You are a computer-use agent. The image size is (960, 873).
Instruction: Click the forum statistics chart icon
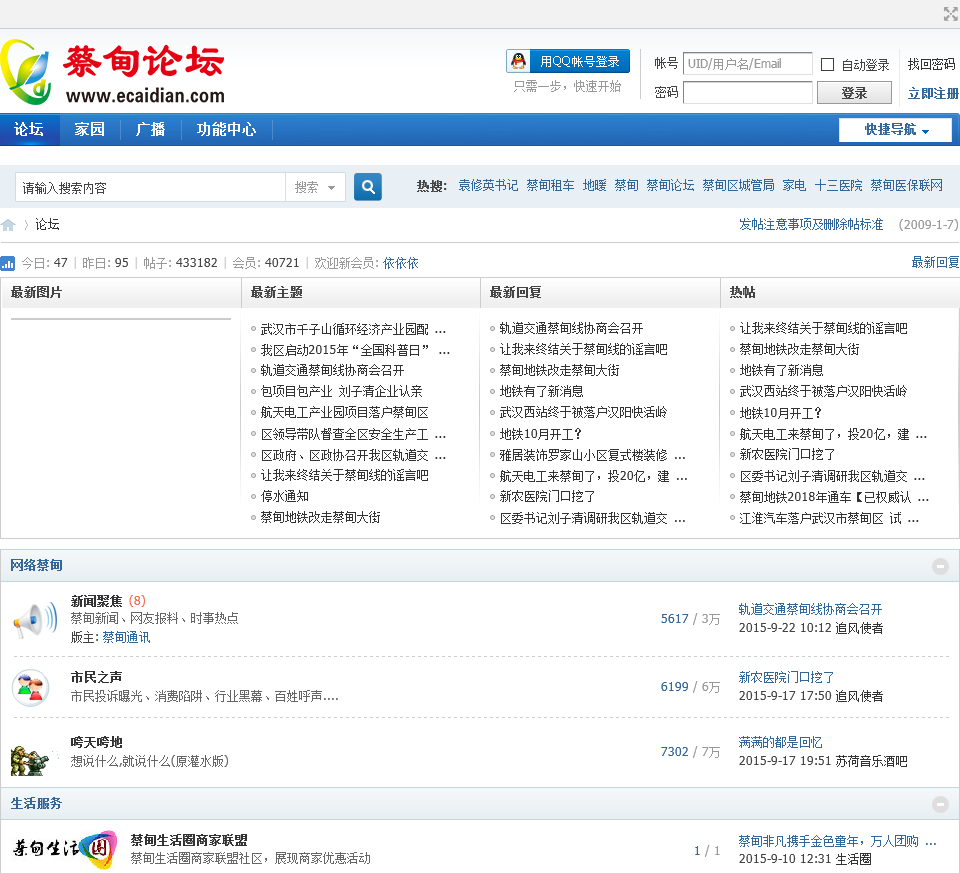pyautogui.click(x=7, y=263)
